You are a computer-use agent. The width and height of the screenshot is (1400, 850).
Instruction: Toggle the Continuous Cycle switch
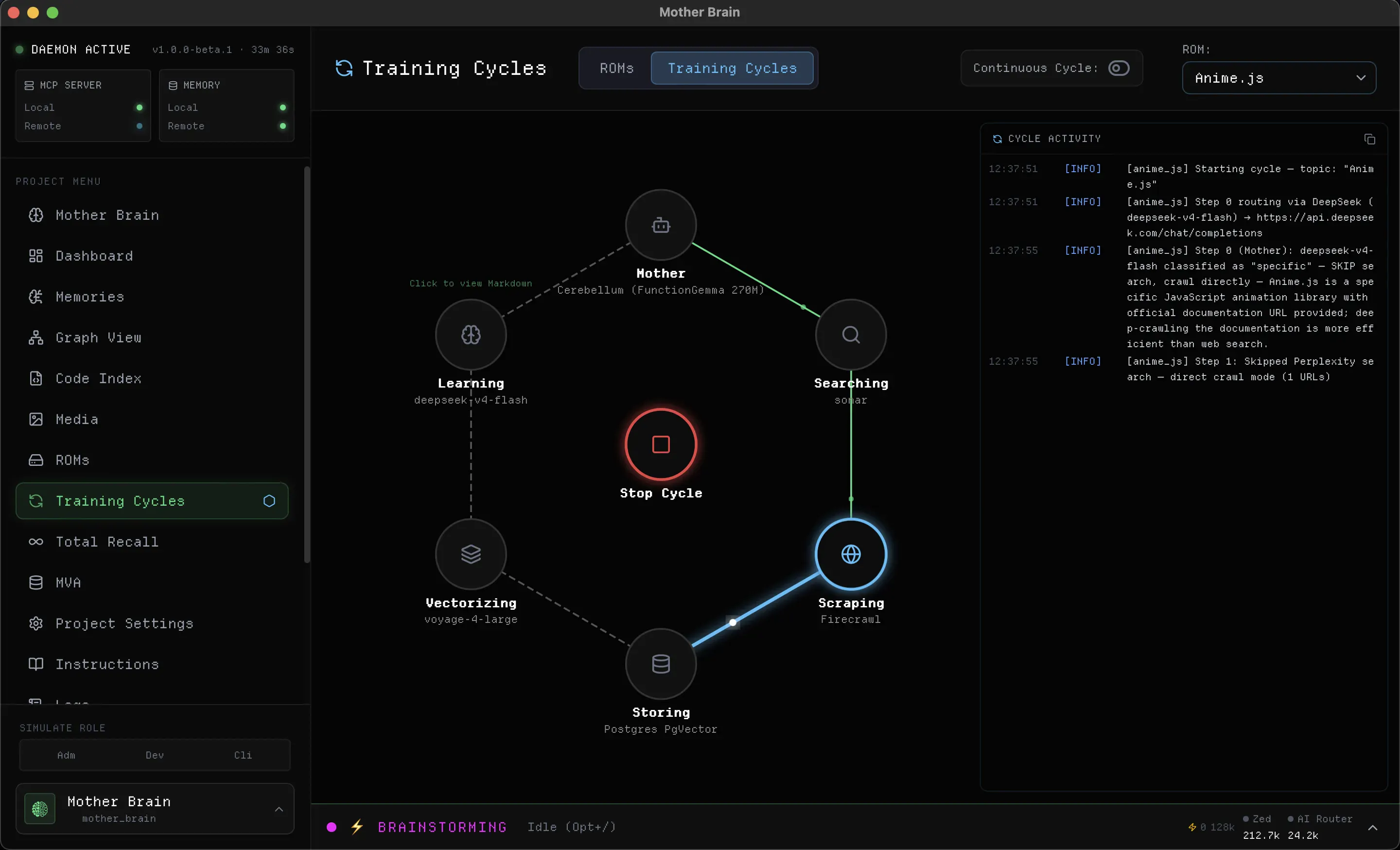(x=1118, y=68)
